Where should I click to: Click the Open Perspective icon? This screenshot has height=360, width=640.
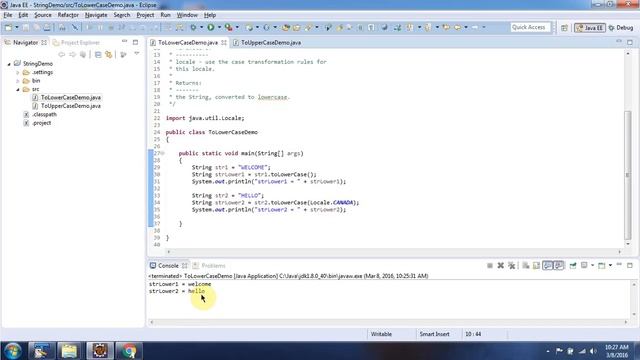(x=564, y=28)
